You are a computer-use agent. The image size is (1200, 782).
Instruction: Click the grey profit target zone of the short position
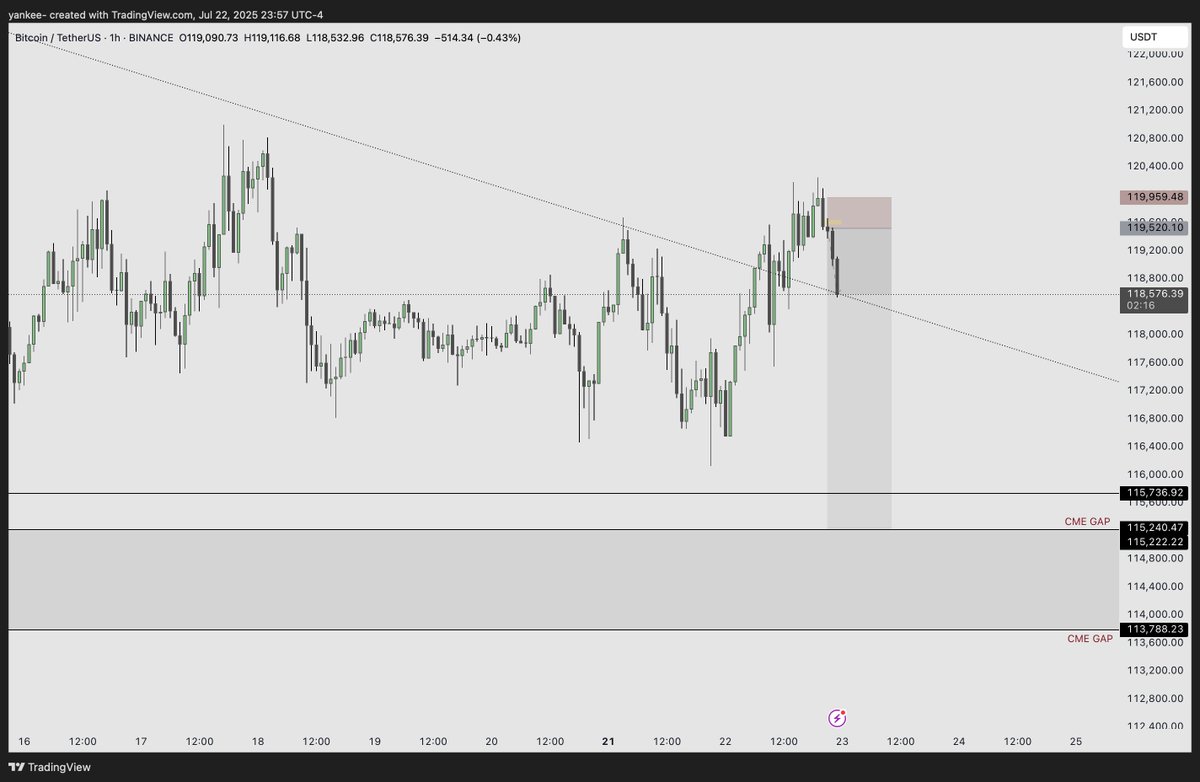(x=859, y=379)
